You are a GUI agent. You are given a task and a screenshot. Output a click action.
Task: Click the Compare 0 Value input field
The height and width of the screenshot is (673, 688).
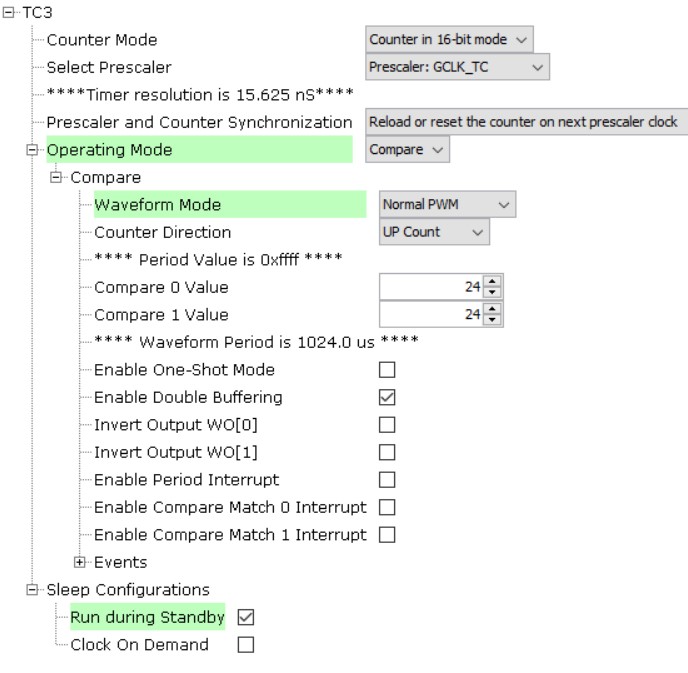430,288
